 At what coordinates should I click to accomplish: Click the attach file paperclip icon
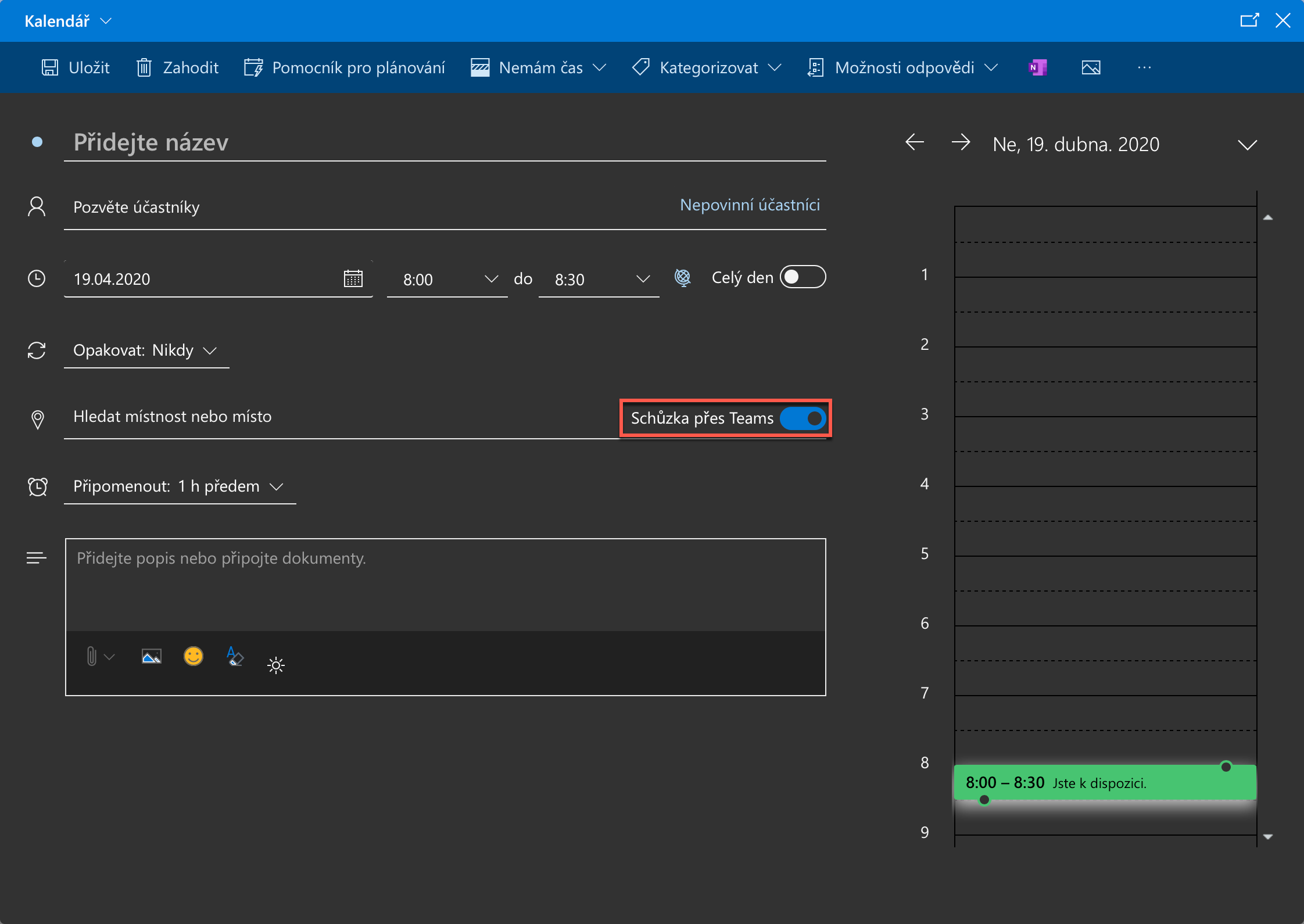[92, 657]
